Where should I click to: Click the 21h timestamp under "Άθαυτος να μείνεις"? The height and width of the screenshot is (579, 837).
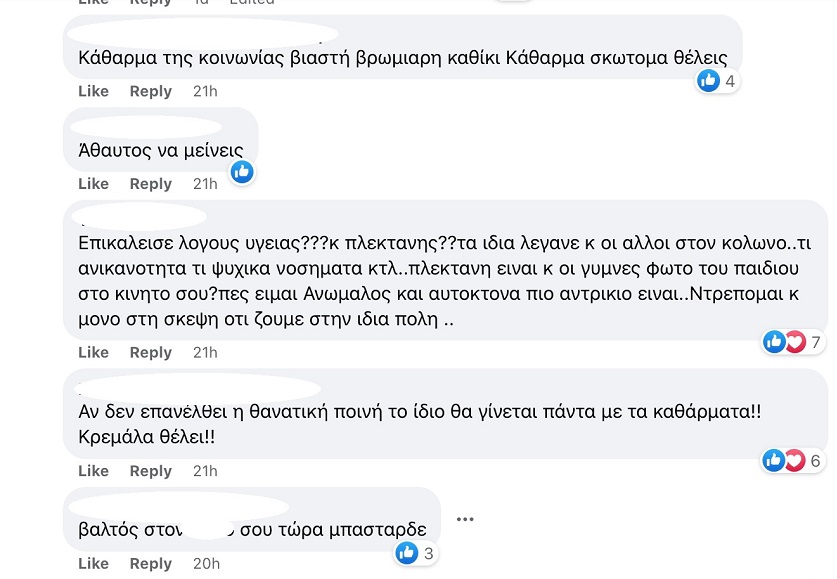pos(205,184)
